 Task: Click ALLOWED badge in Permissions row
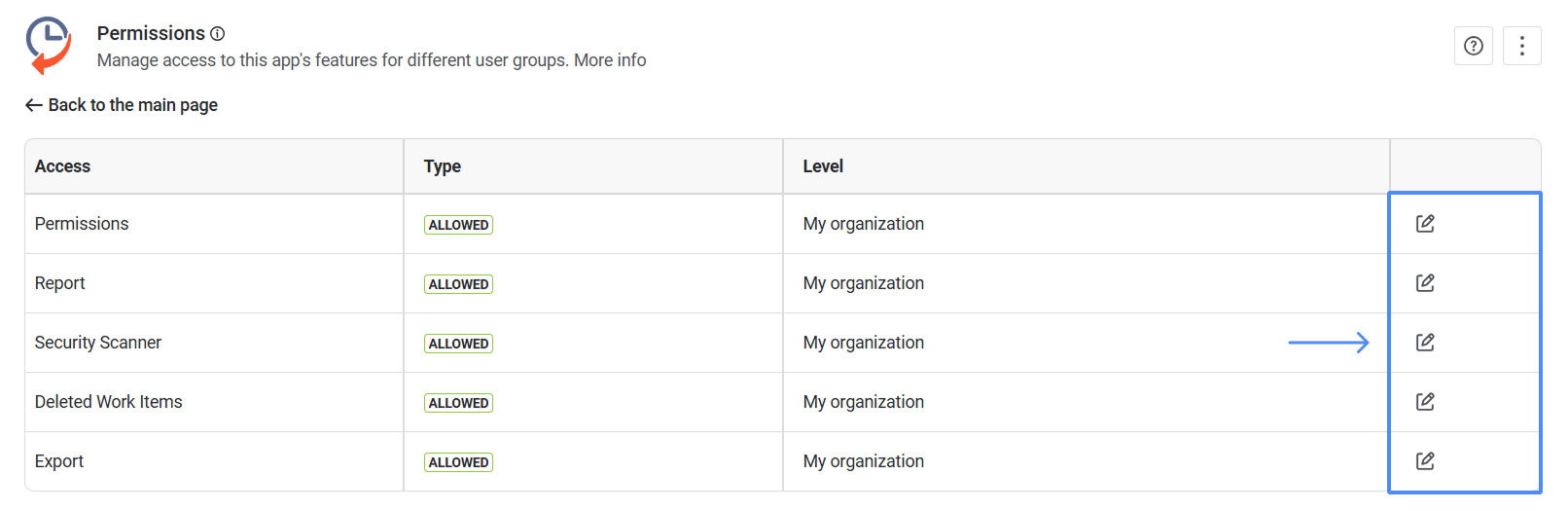coord(458,225)
